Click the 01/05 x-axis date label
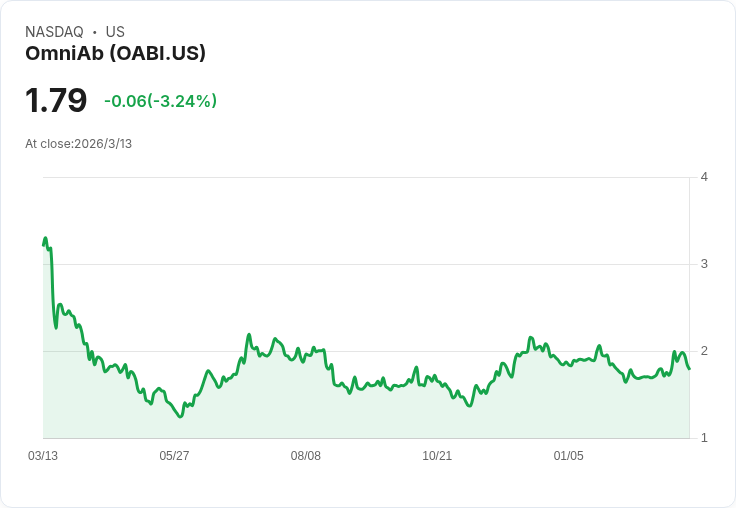The image size is (736, 508). (568, 455)
